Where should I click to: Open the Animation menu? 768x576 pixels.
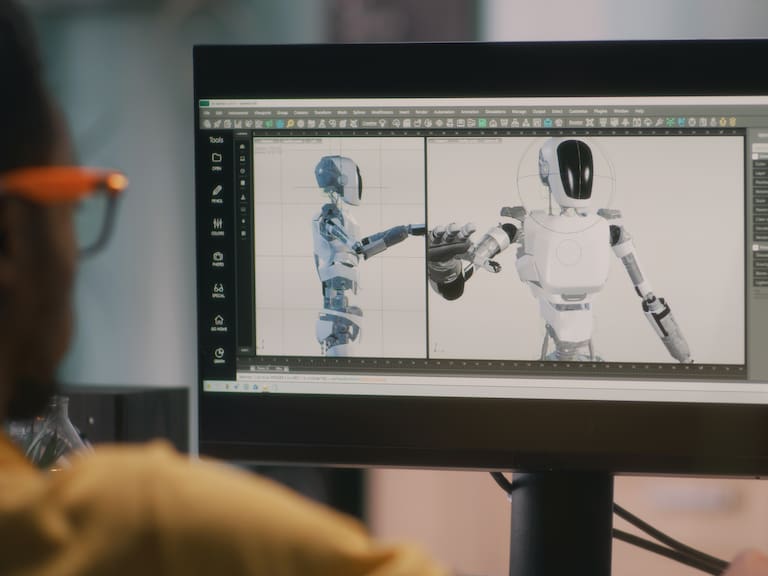[469, 112]
